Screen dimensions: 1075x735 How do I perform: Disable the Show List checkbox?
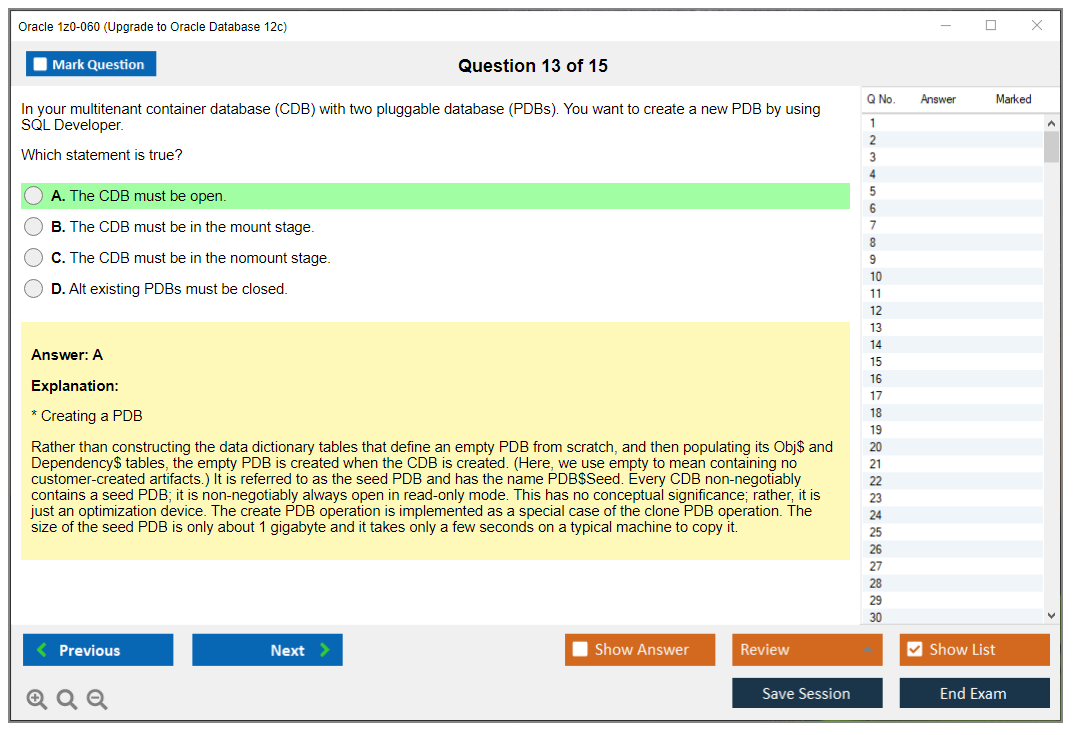(915, 649)
